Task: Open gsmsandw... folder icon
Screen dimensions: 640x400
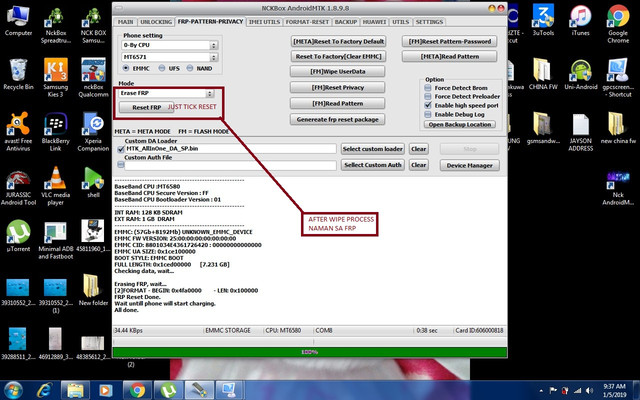Action: 543,129
